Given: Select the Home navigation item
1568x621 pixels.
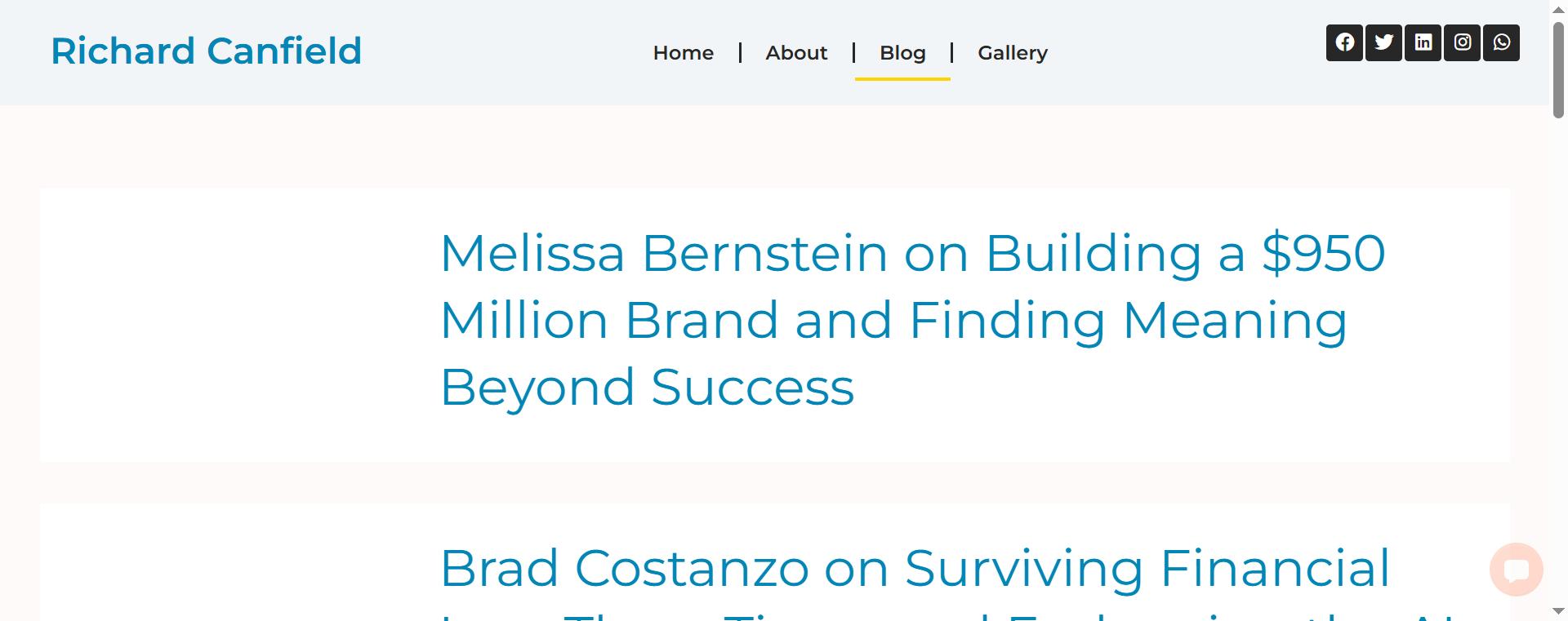Looking at the screenshot, I should click(x=683, y=52).
